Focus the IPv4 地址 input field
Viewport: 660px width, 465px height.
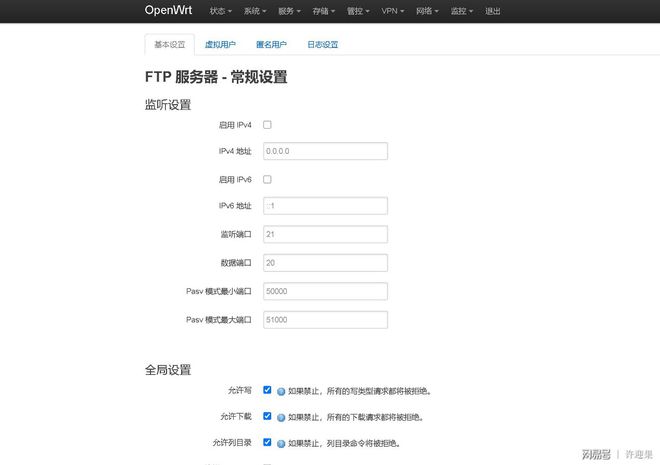pyautogui.click(x=325, y=151)
